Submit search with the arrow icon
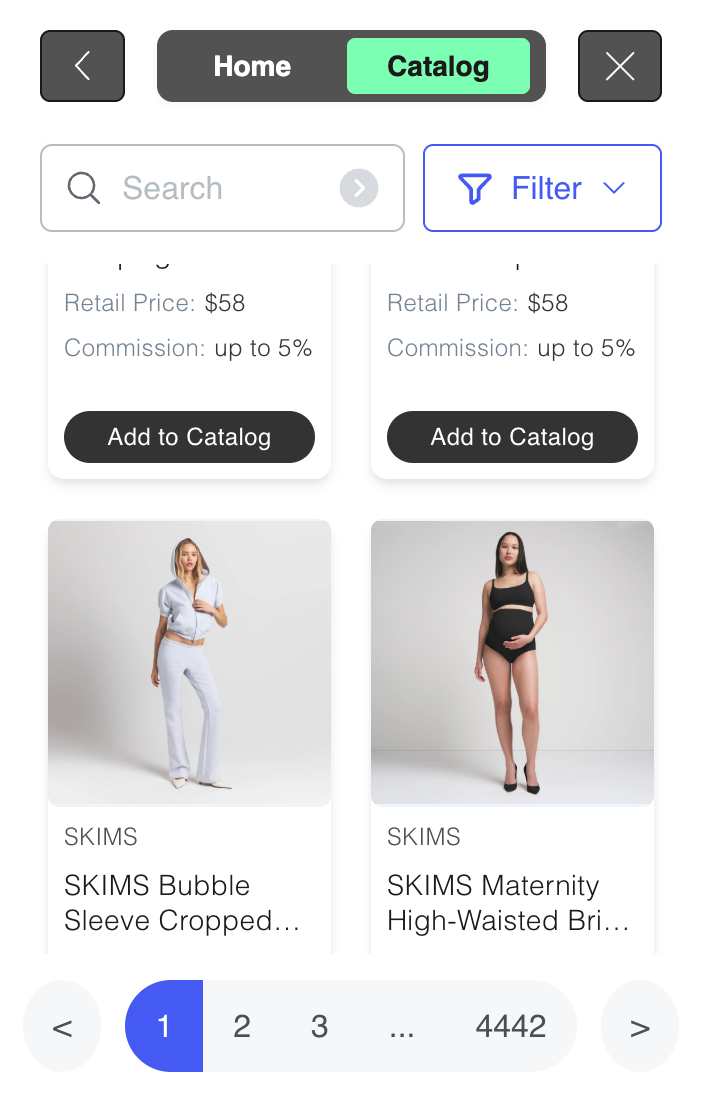 (x=359, y=188)
